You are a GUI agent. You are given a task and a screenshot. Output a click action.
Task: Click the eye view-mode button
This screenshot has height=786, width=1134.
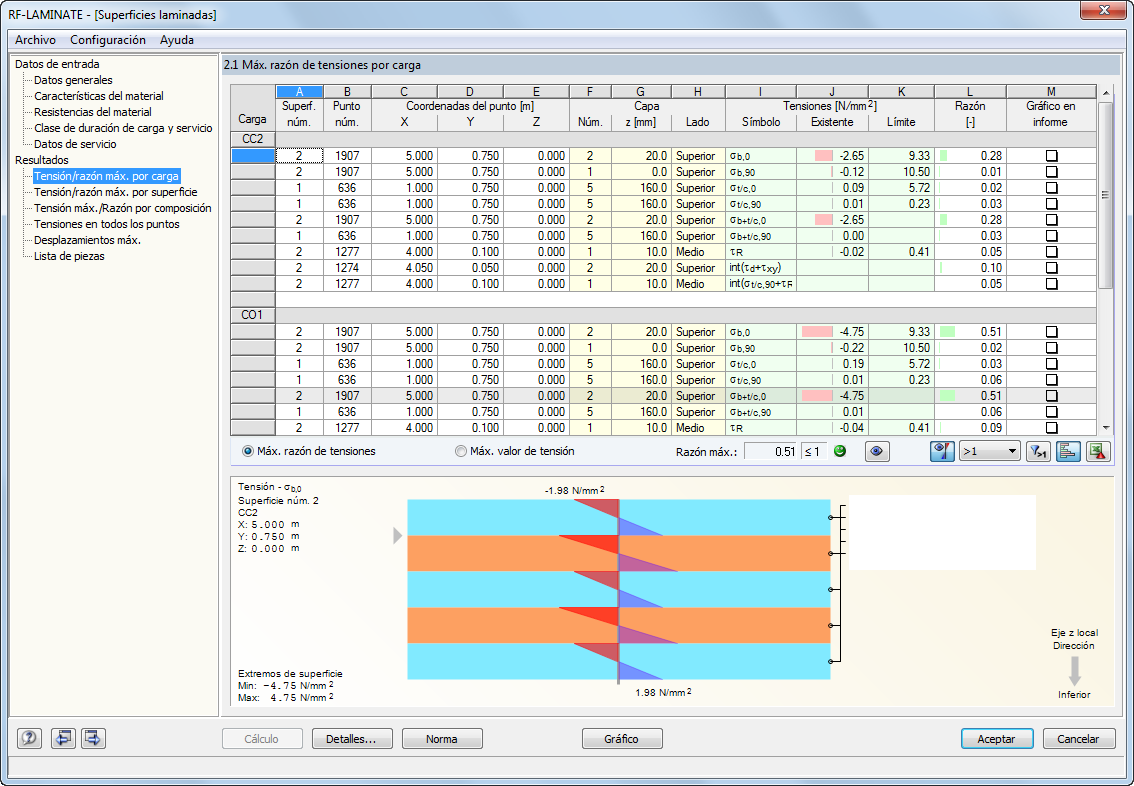pos(877,451)
